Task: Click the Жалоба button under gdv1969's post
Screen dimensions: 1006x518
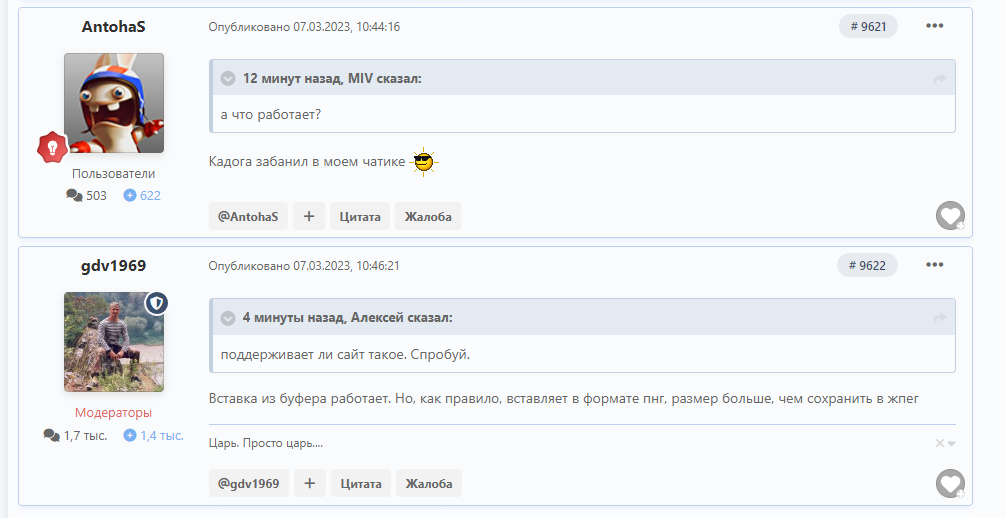Action: [429, 483]
